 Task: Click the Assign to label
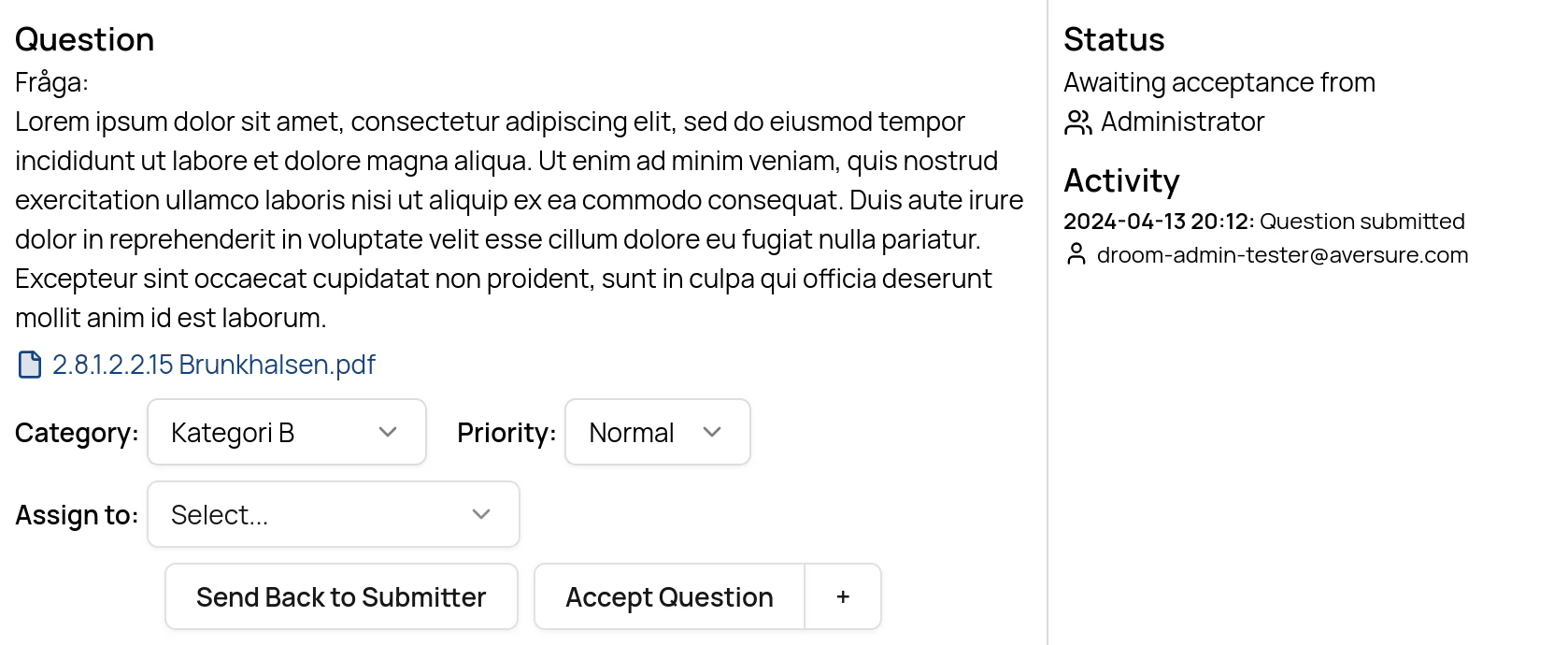coord(77,515)
